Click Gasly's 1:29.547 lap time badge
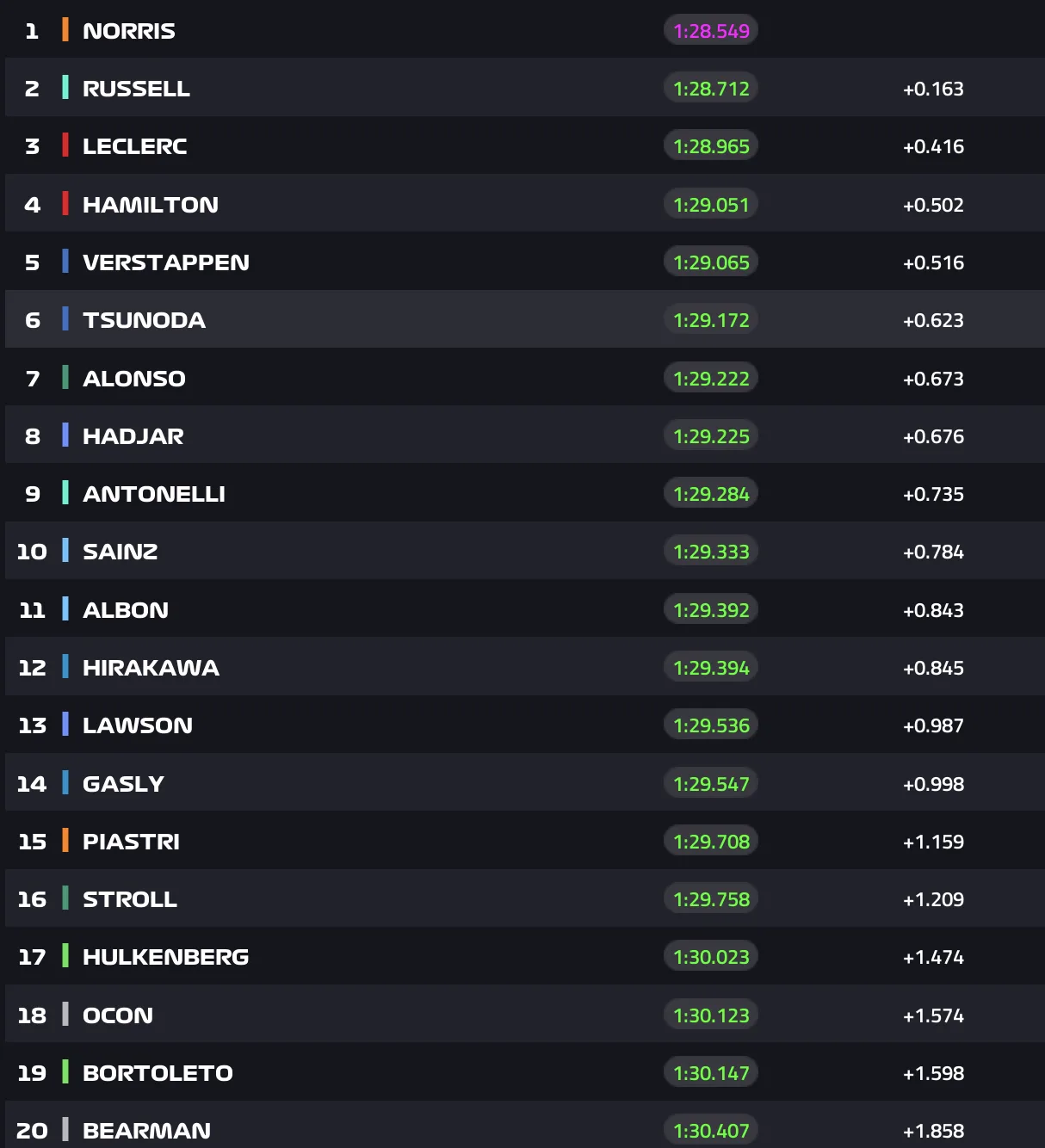This screenshot has height=1148, width=1045. (x=711, y=784)
